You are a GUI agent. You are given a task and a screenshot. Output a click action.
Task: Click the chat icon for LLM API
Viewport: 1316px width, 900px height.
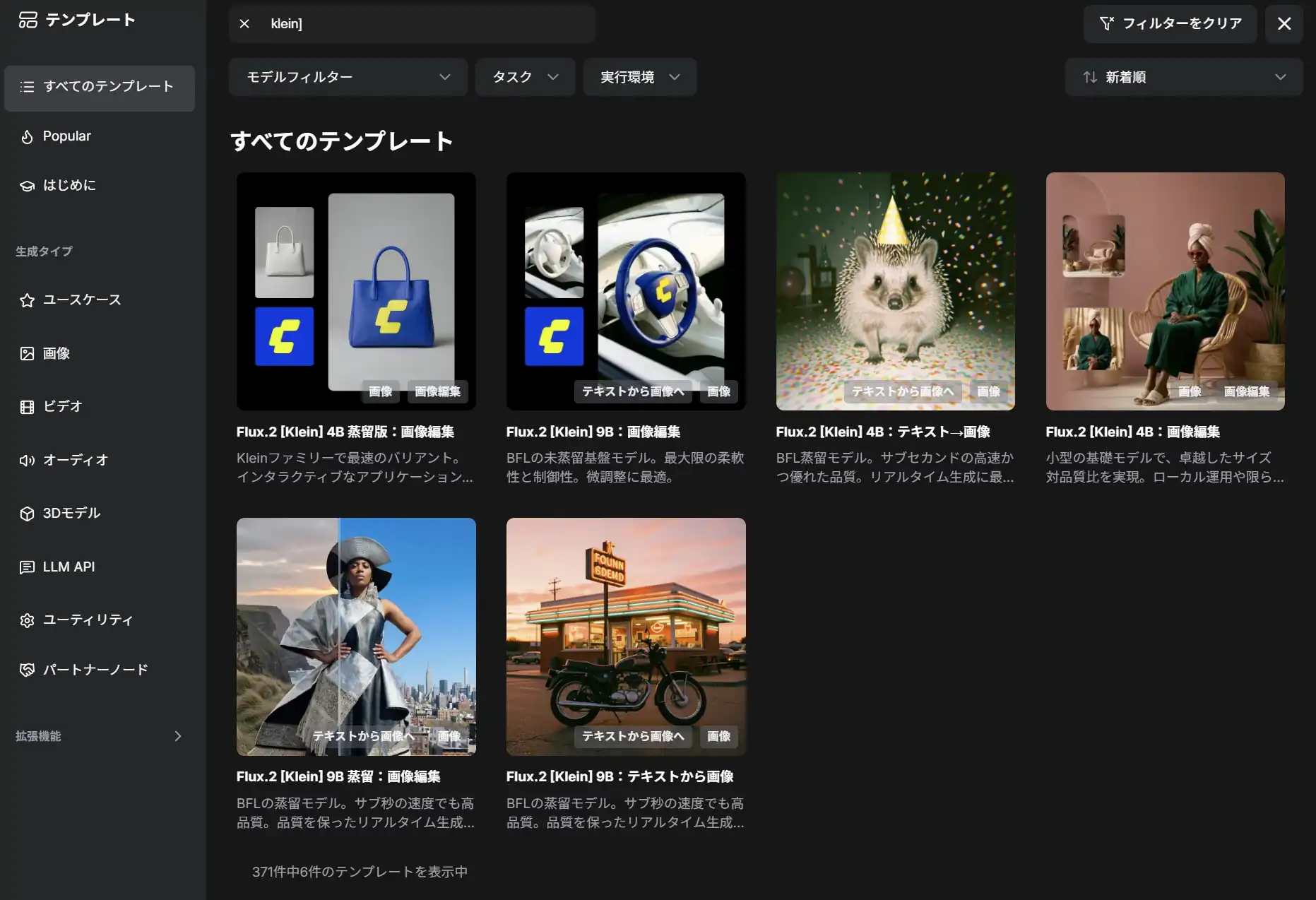click(x=27, y=567)
